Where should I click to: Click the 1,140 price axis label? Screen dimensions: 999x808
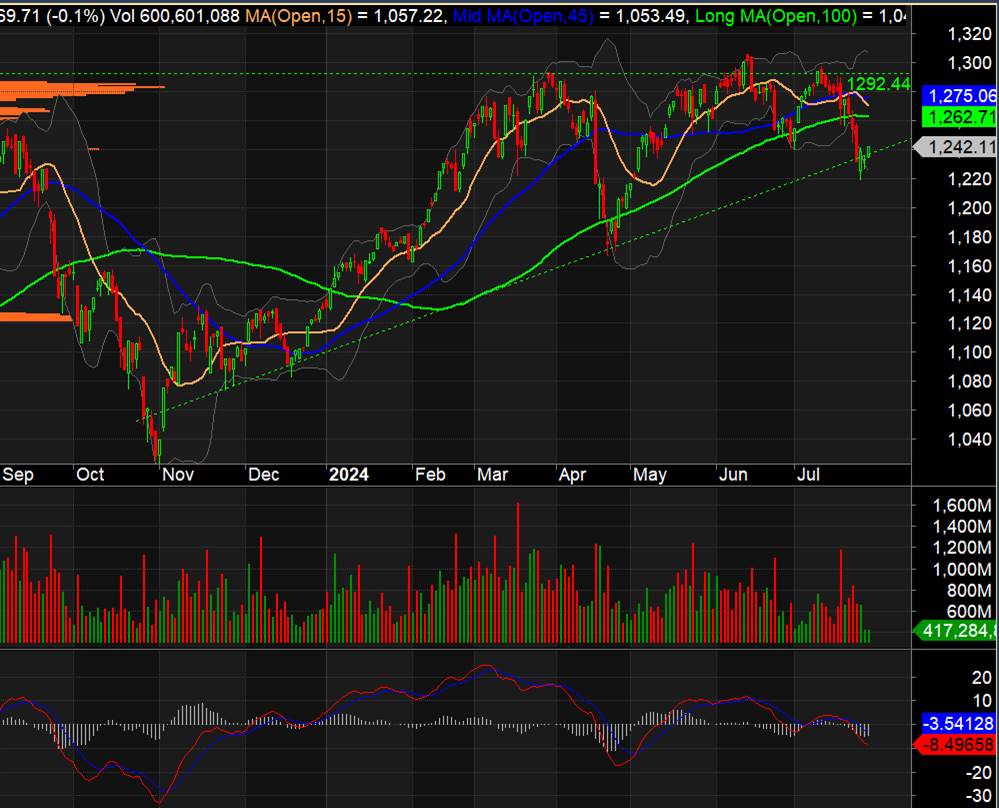point(969,294)
